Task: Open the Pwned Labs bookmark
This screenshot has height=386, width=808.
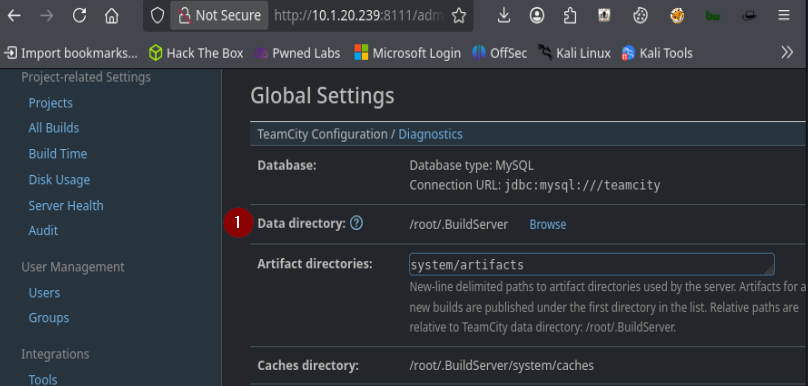Action: point(297,53)
